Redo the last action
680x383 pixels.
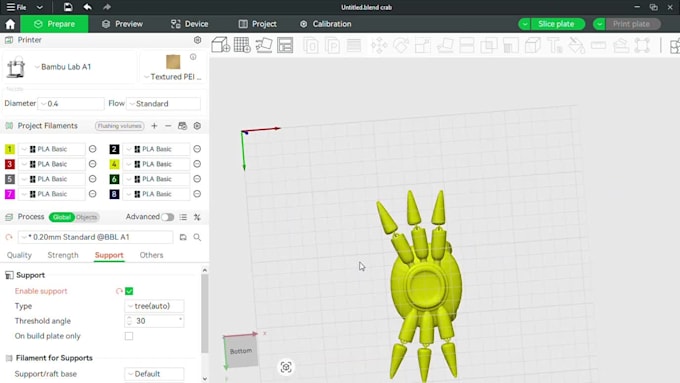point(107,7)
